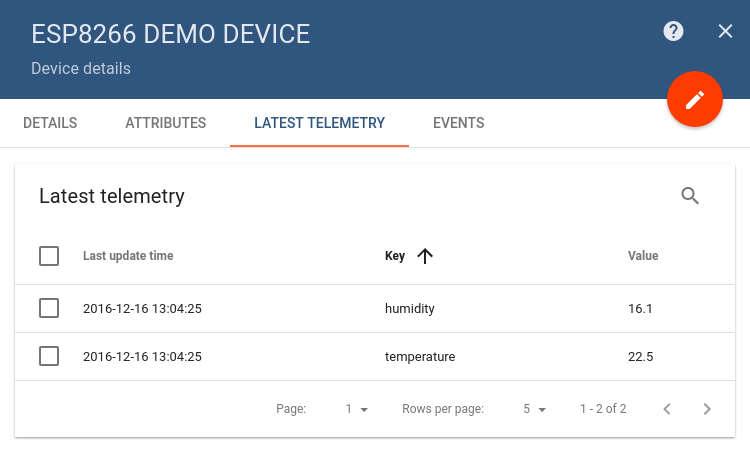Select the temperature row checkbox
The image size is (750, 452).
pyautogui.click(x=49, y=356)
